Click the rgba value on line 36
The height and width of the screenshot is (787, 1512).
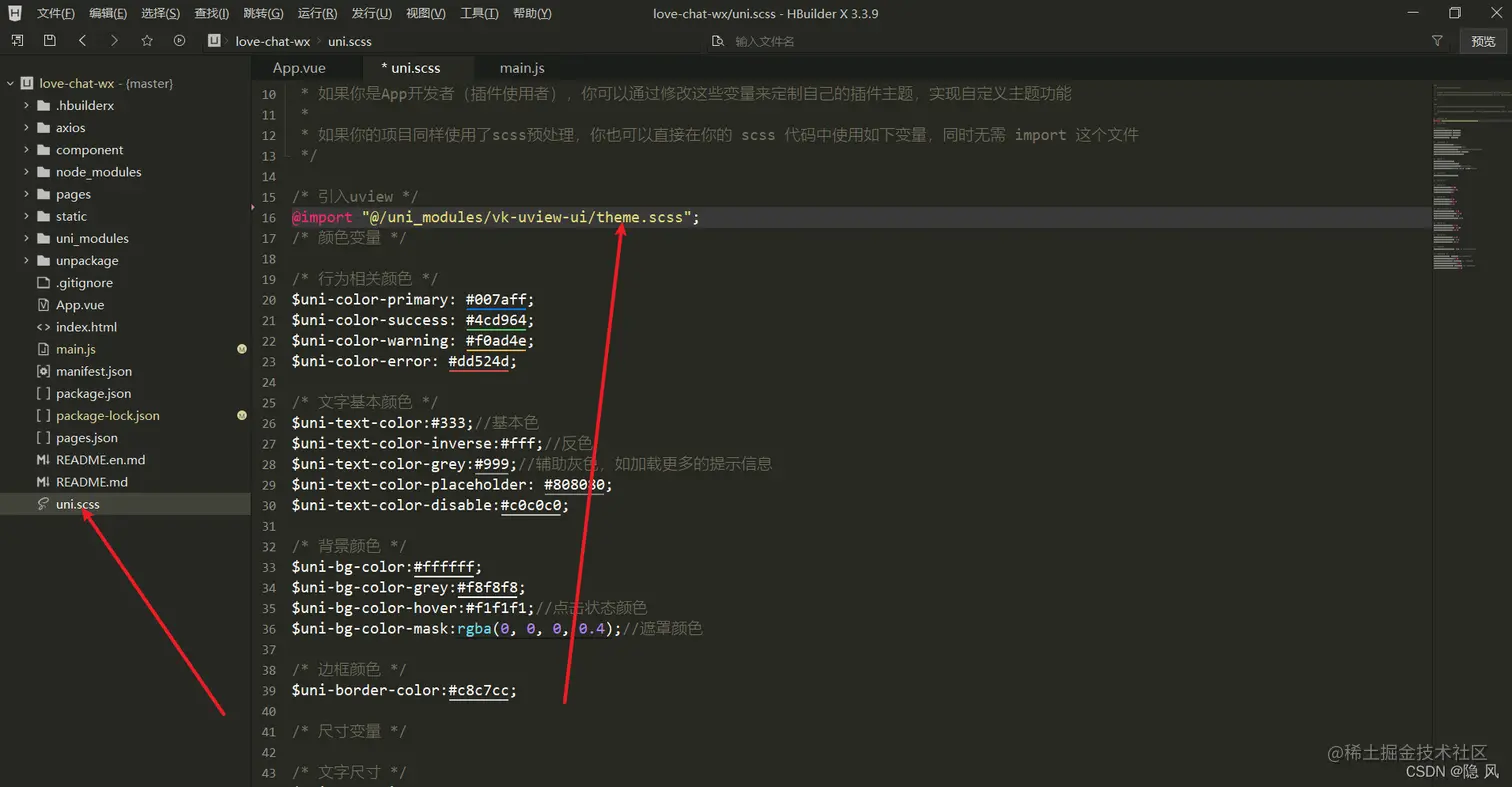click(535, 628)
